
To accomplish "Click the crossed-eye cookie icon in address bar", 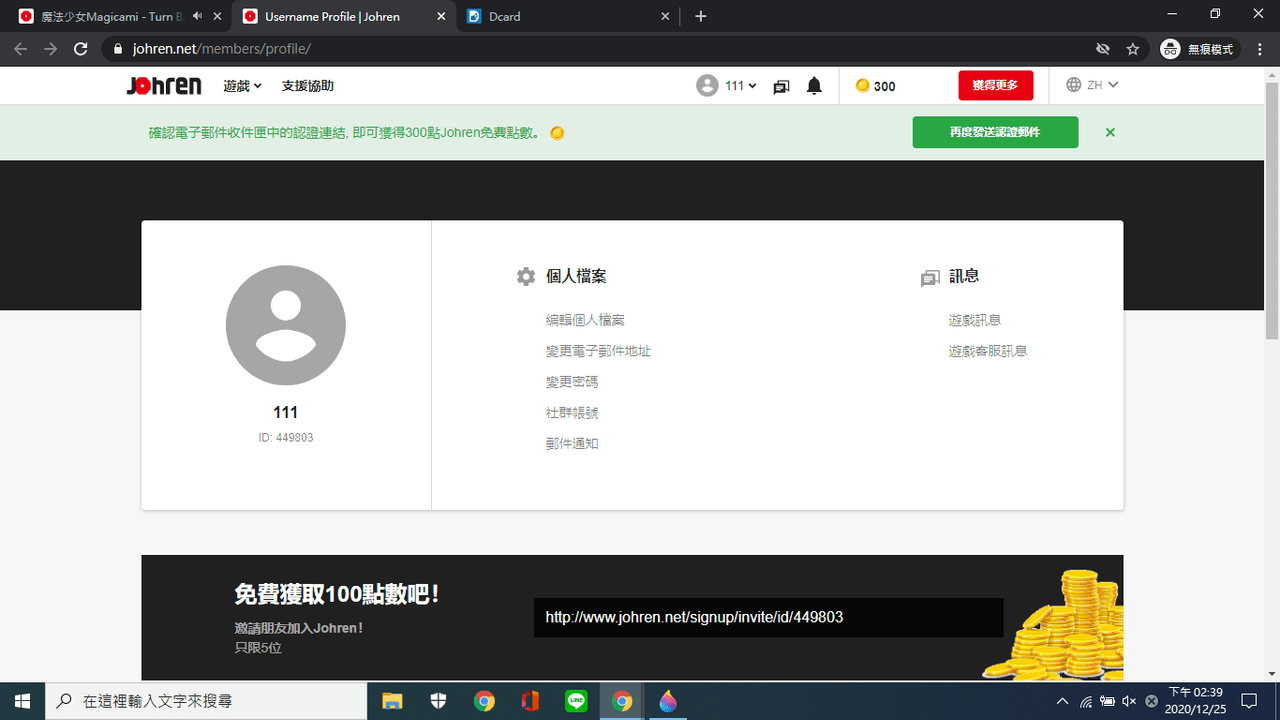I will pos(1103,49).
